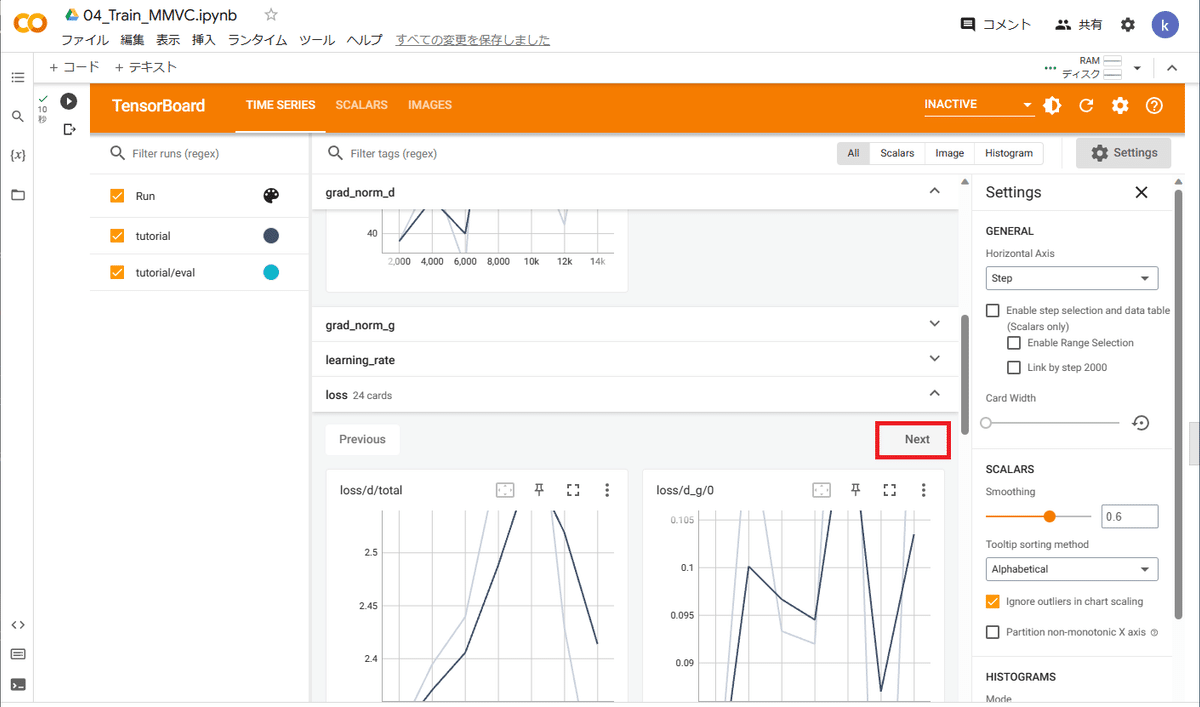Viewport: 1200px width, 707px height.
Task: Open TensorBoard settings gear icon
Action: [1120, 105]
